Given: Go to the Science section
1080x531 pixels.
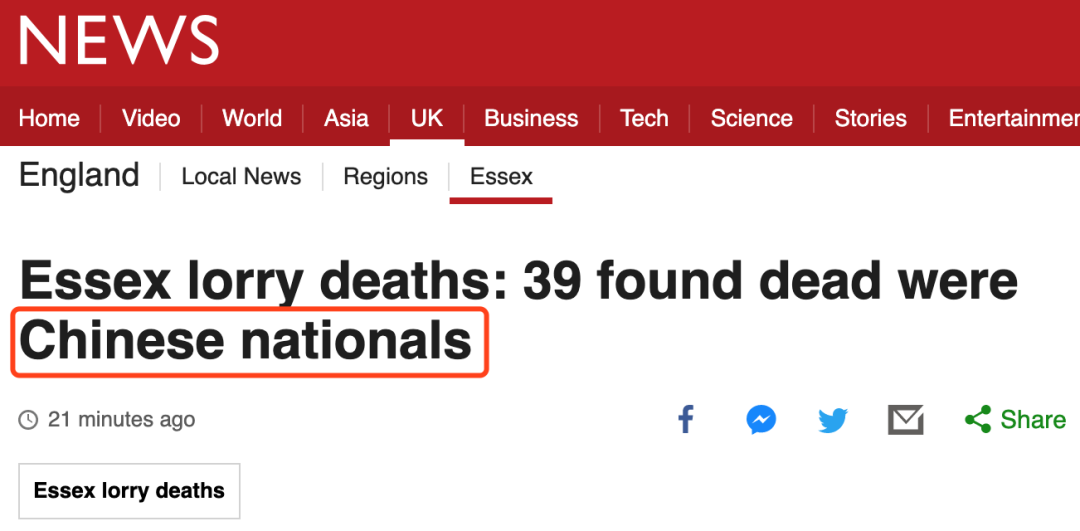Looking at the screenshot, I should click(751, 118).
